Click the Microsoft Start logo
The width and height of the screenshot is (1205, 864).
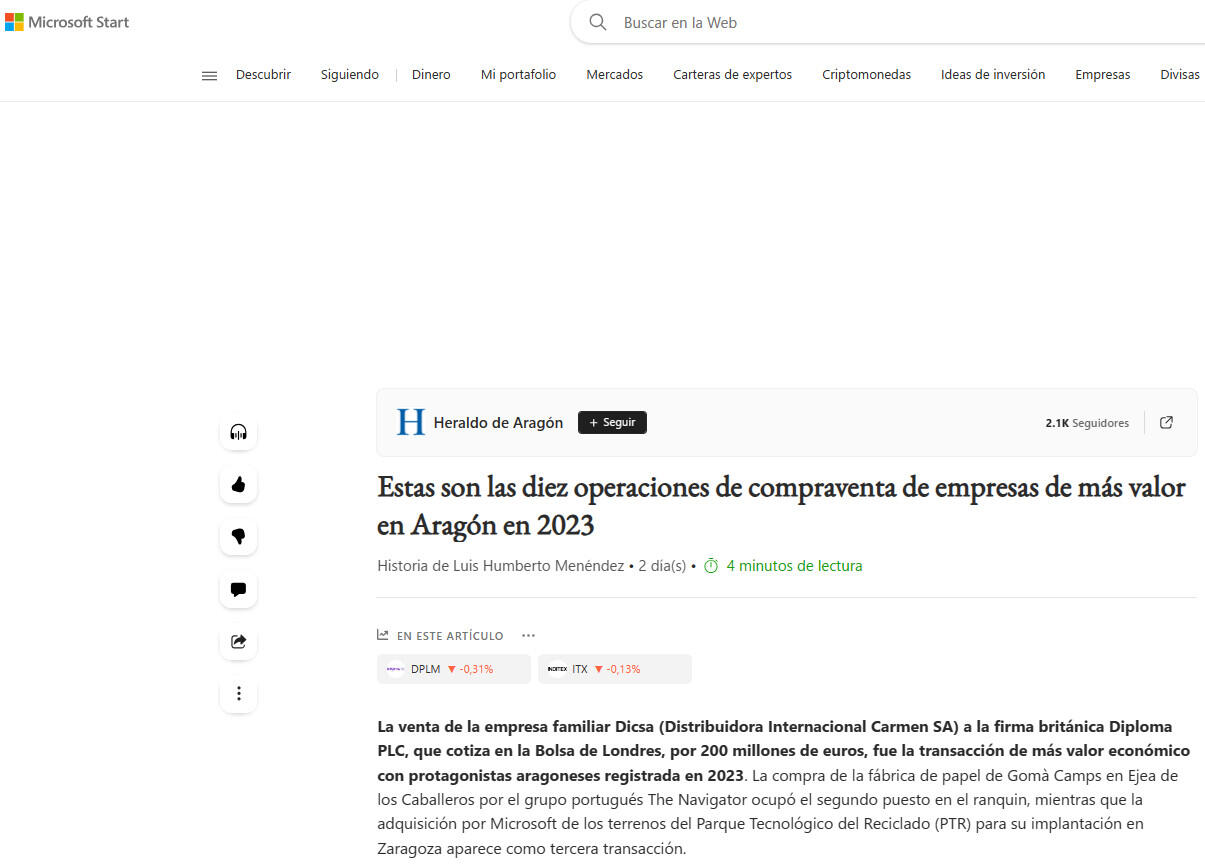click(x=67, y=22)
